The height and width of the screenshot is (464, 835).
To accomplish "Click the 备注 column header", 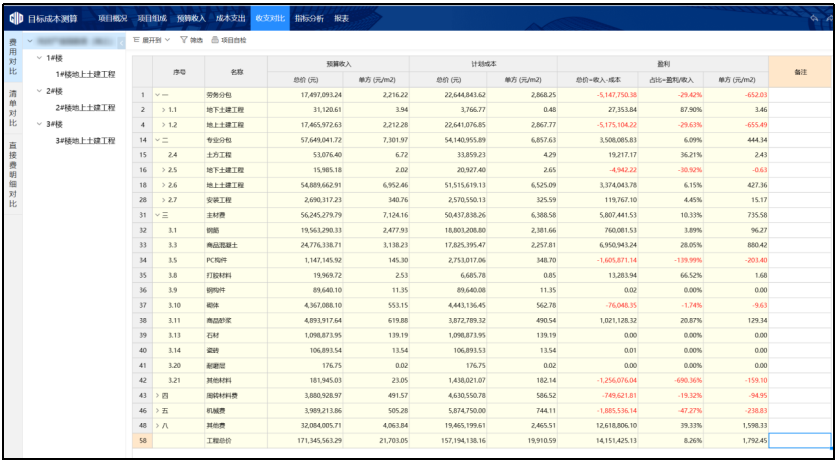I will point(799,72).
